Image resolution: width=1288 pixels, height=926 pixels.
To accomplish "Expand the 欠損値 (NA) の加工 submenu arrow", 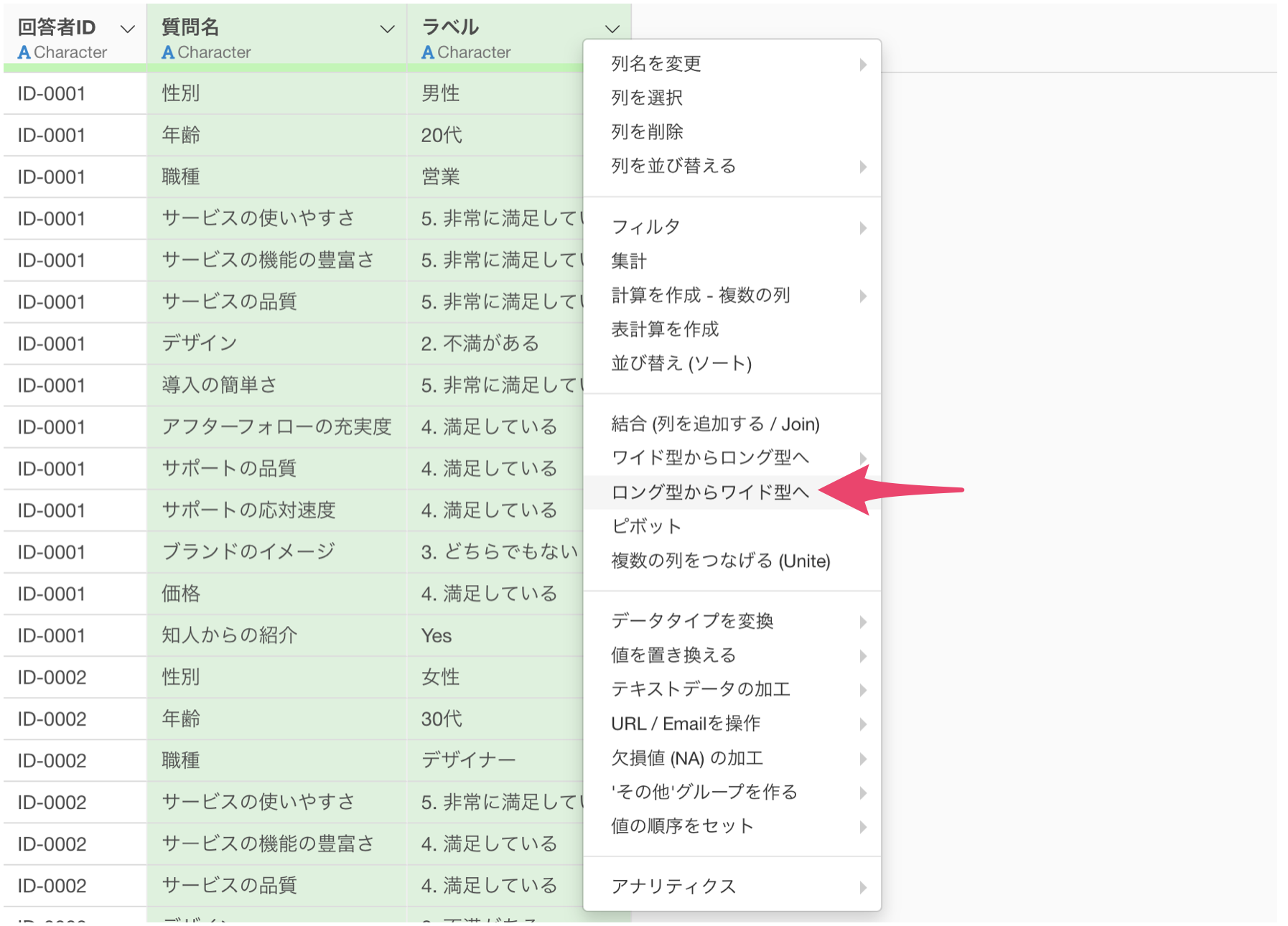I will pos(862,759).
